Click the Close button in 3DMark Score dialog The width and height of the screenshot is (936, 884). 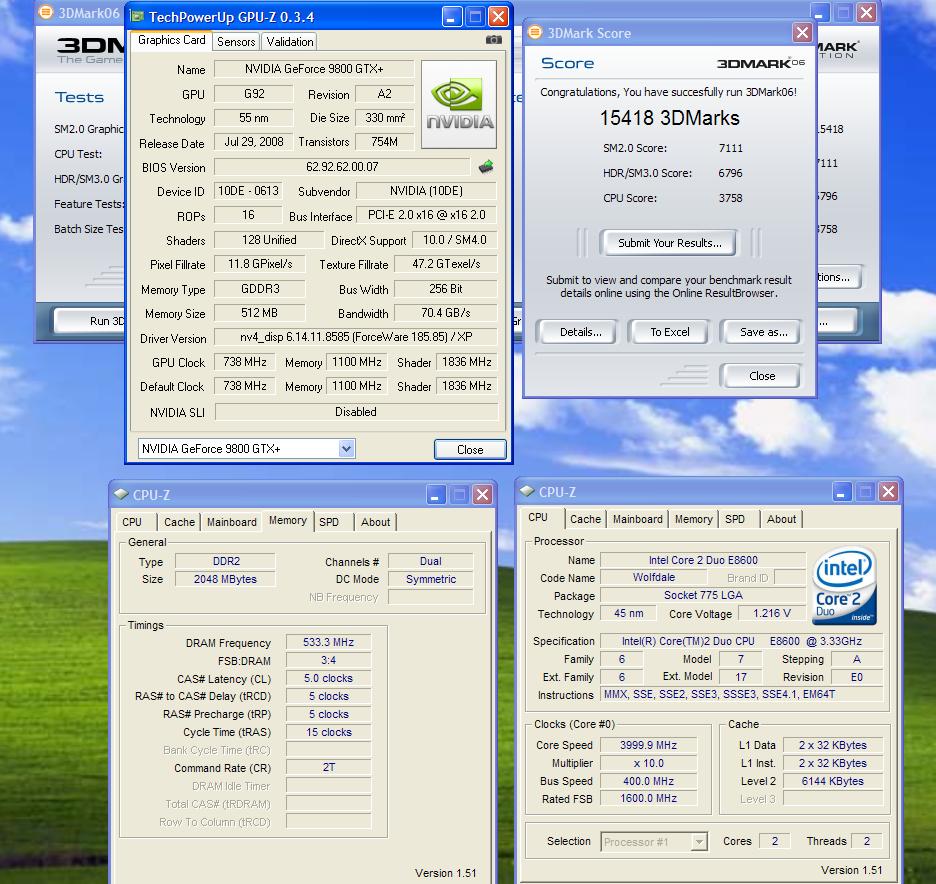click(x=760, y=376)
